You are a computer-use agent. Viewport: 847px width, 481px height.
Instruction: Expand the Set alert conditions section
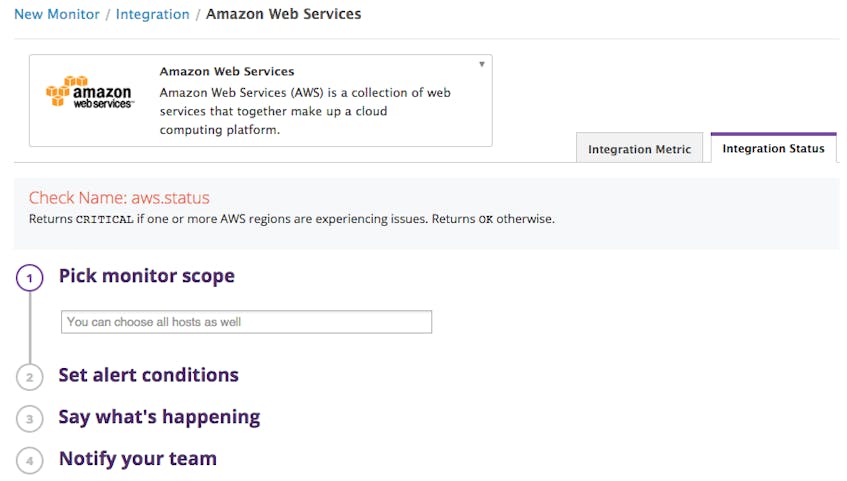[x=149, y=375]
